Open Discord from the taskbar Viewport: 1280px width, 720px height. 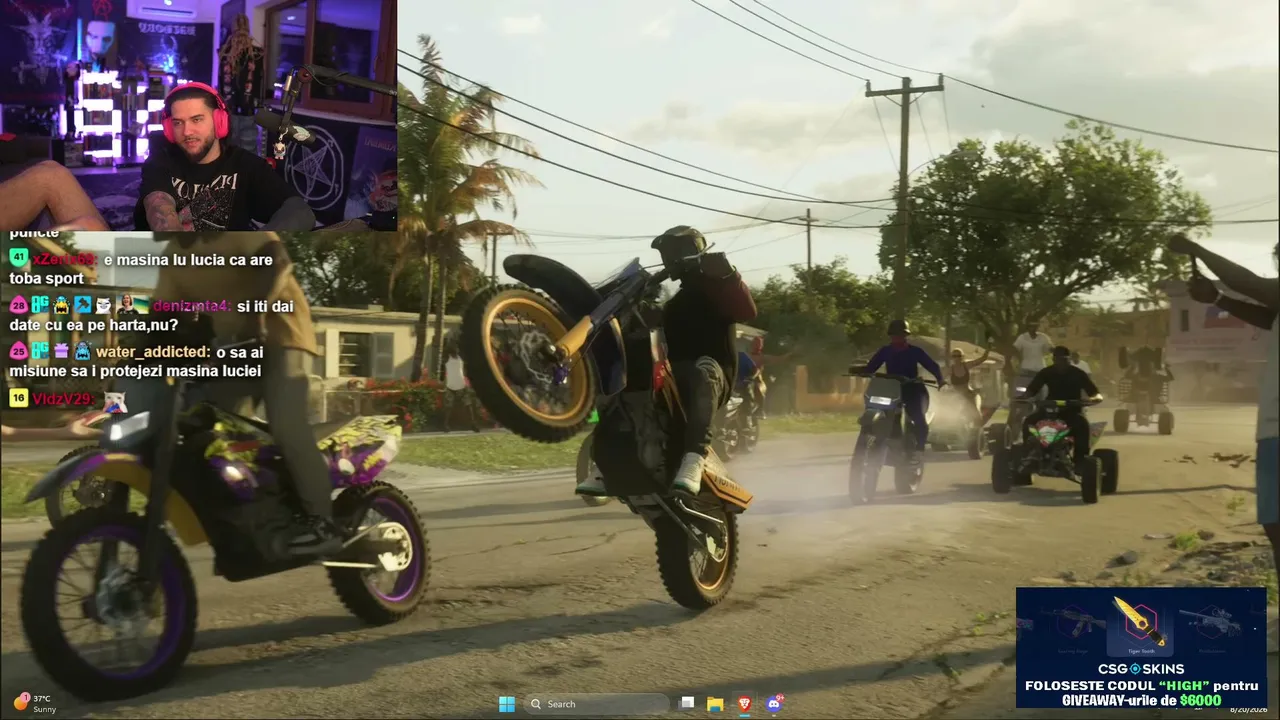(773, 704)
